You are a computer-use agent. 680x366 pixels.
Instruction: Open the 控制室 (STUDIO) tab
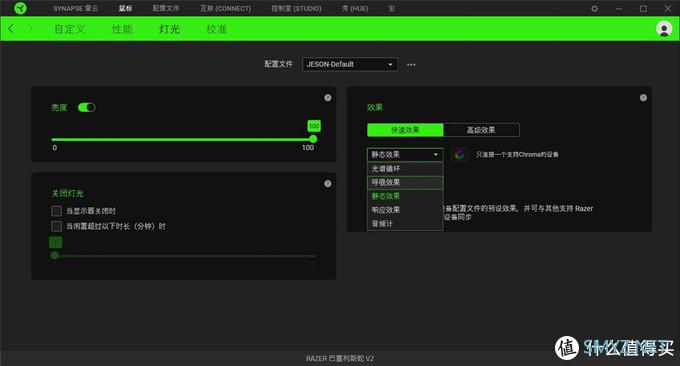(x=296, y=8)
